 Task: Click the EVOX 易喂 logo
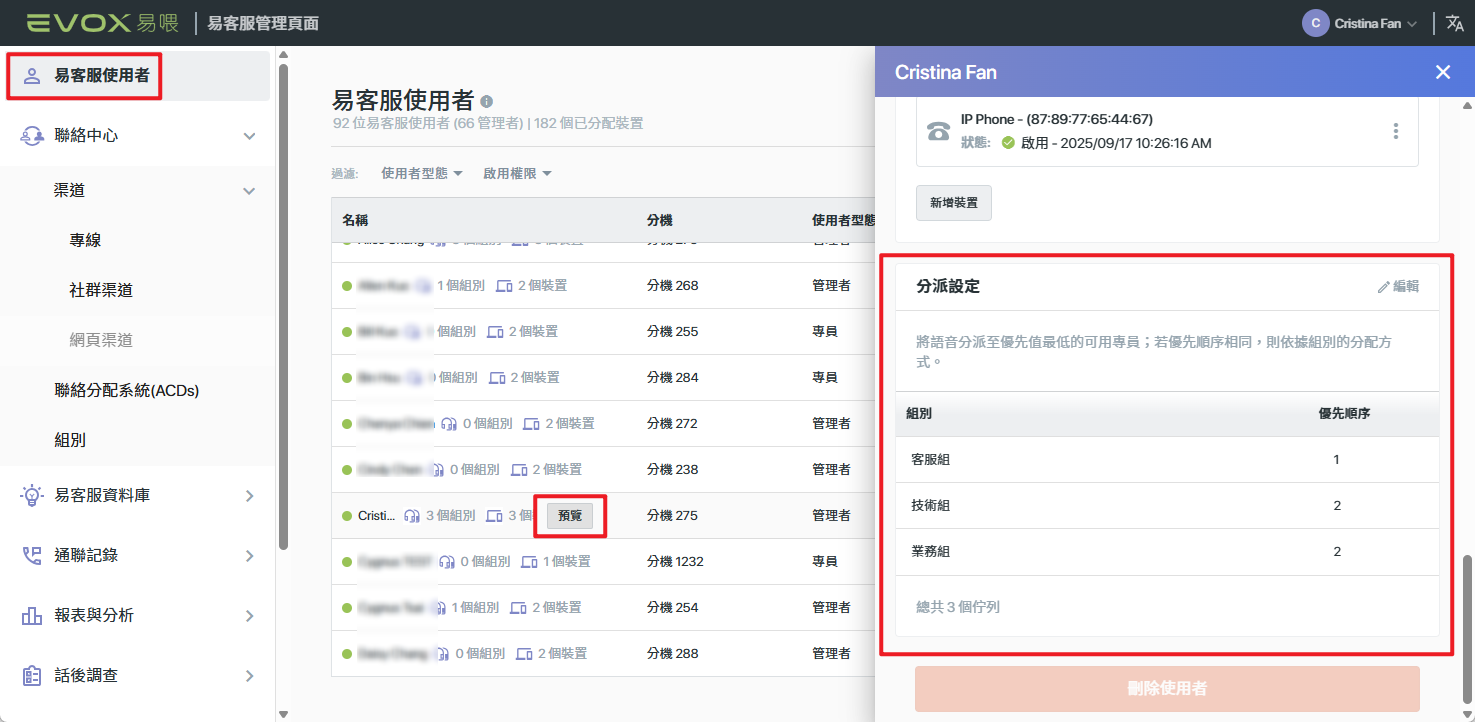click(x=104, y=23)
